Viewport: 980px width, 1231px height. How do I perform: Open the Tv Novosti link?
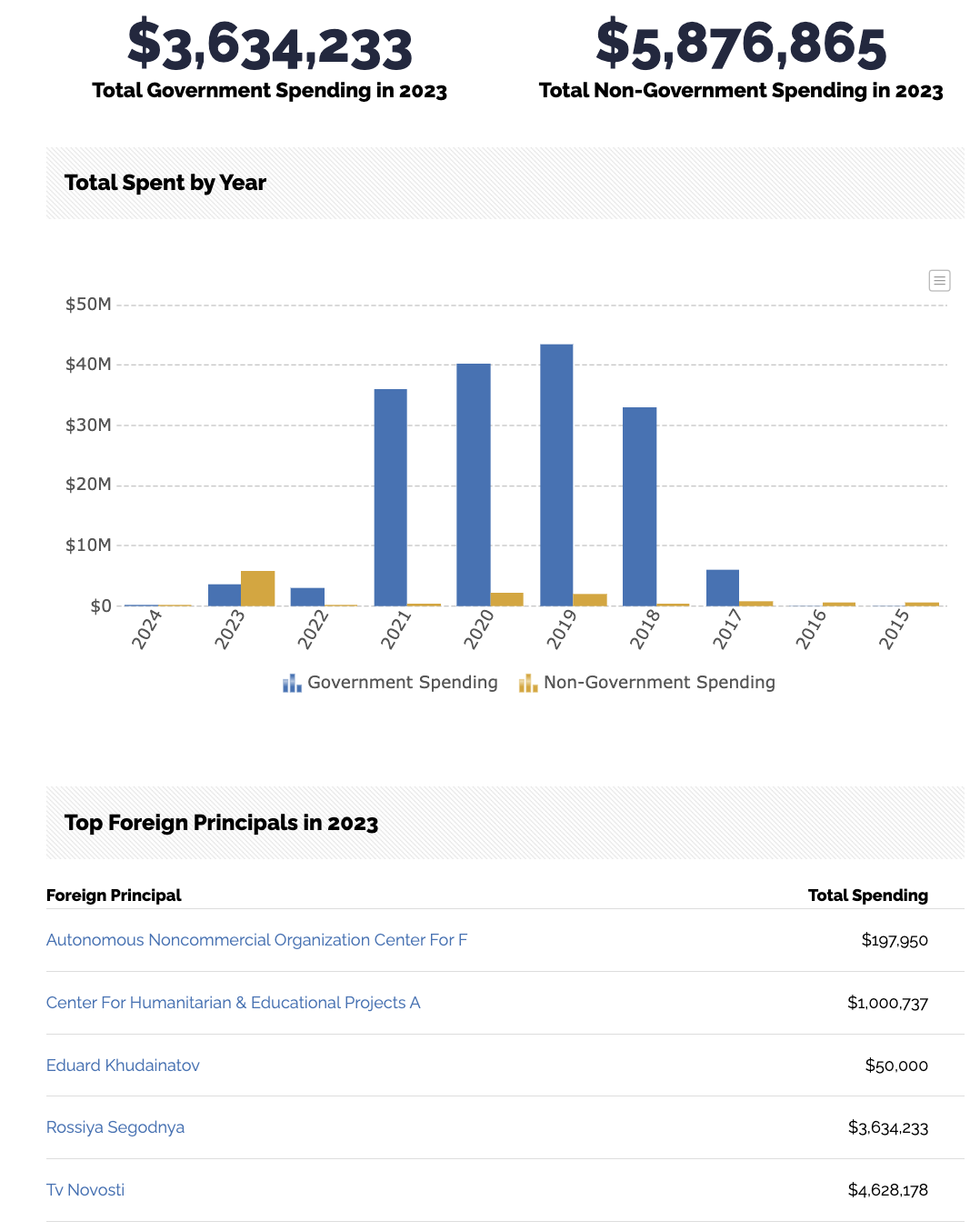click(x=85, y=1190)
